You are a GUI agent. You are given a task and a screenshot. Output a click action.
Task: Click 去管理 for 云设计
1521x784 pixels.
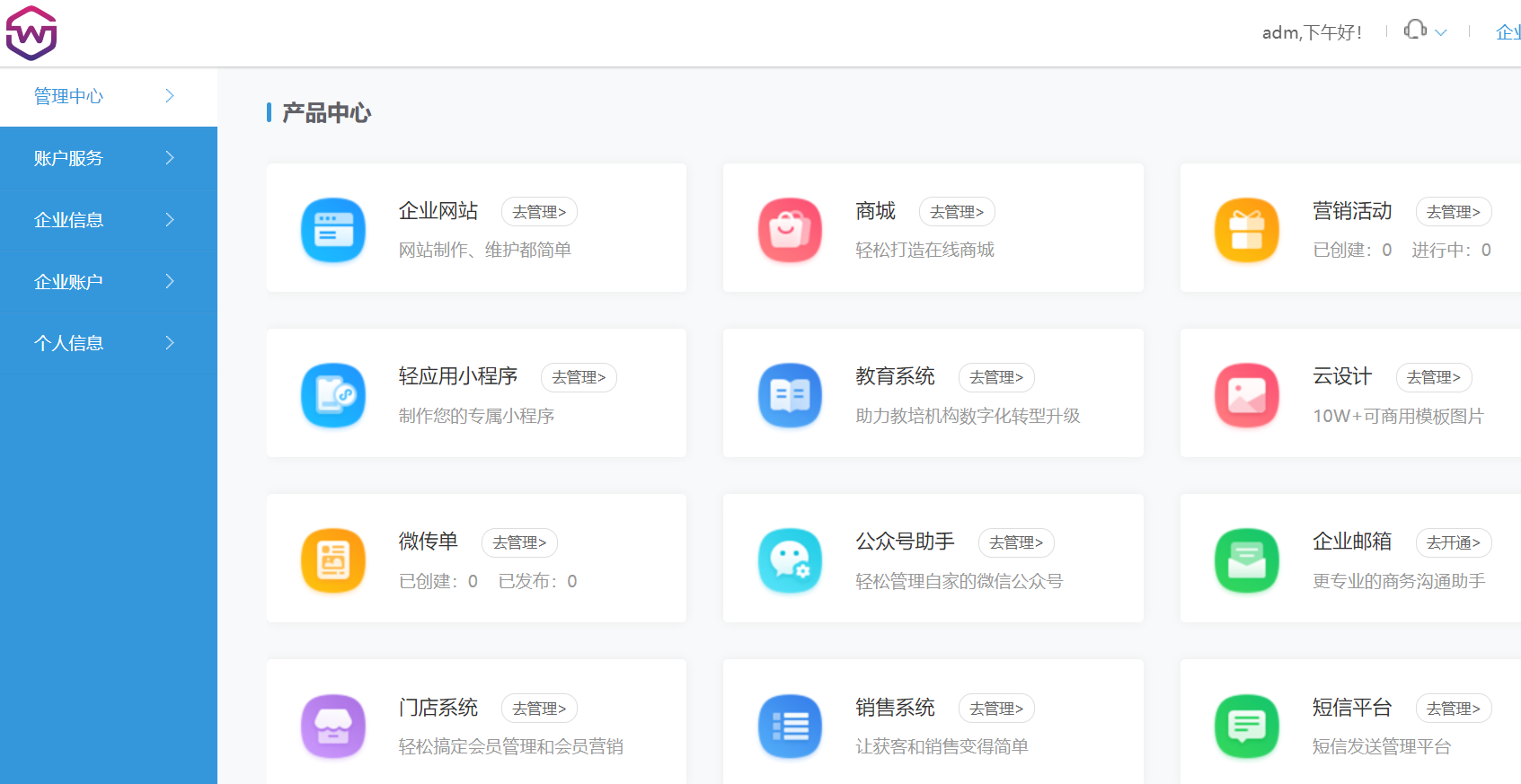click(x=1434, y=377)
